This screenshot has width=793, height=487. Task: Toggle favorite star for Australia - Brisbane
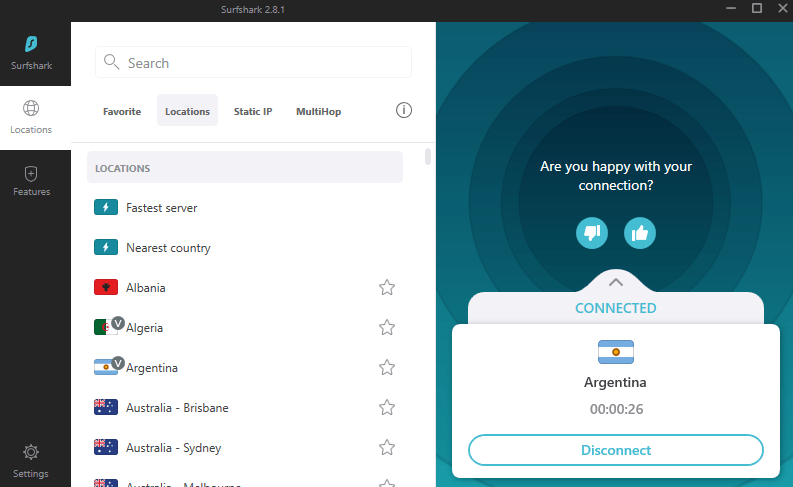pos(387,407)
